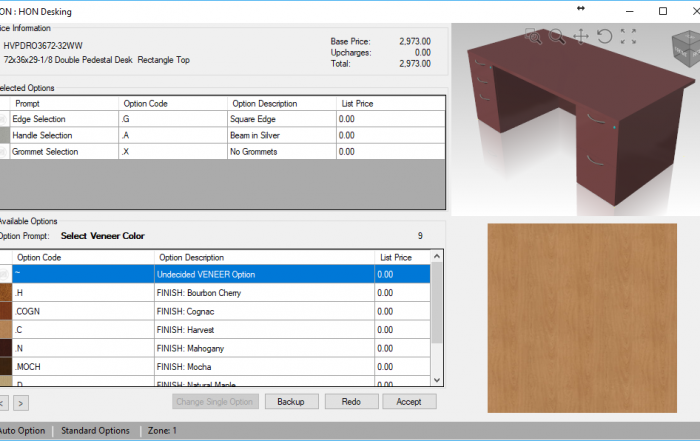Click Option Code header in Available Options table
Screen dimensions: 700x441
pyautogui.click(x=83, y=258)
